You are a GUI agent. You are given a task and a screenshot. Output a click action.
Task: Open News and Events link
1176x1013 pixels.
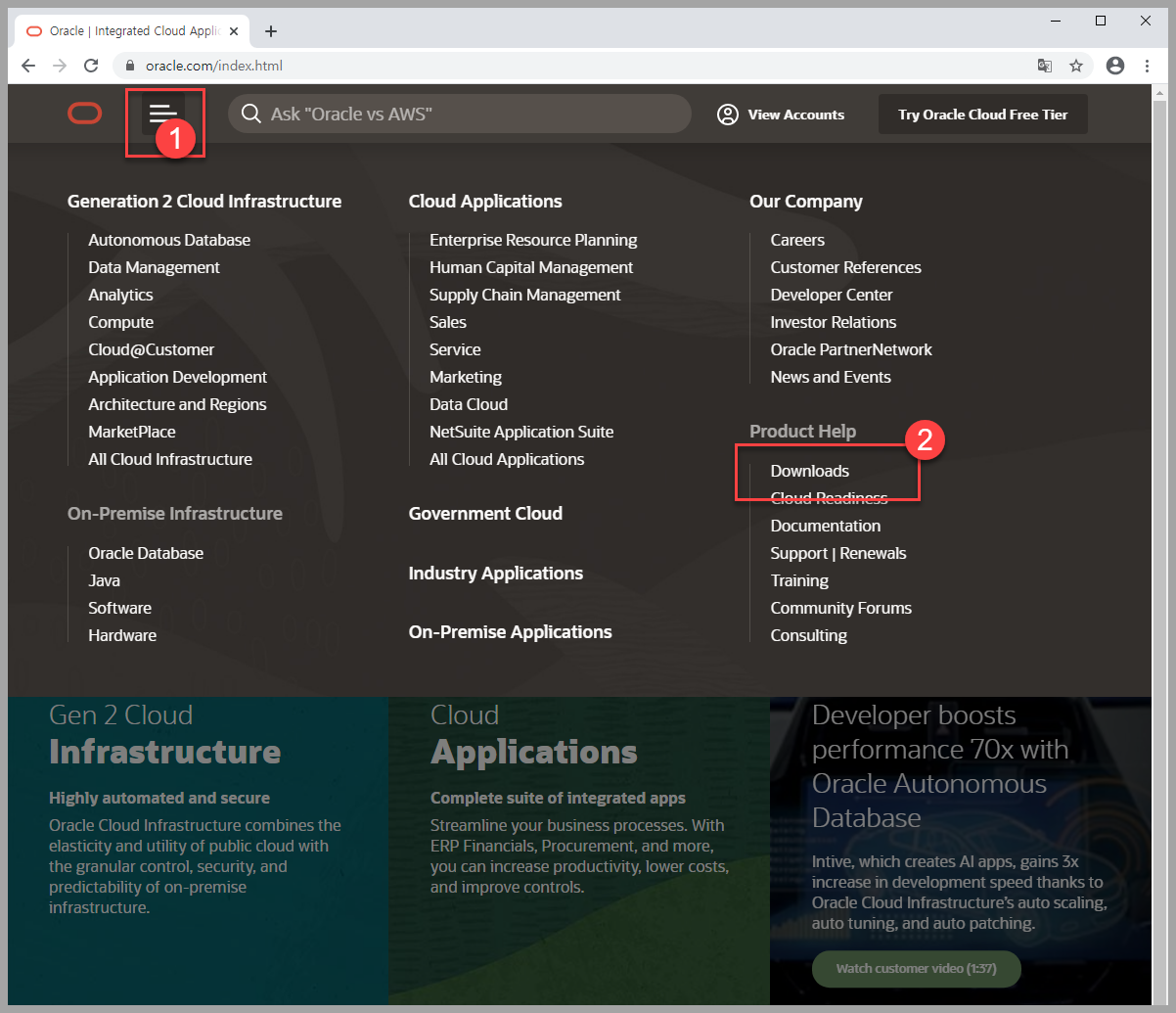pyautogui.click(x=831, y=377)
